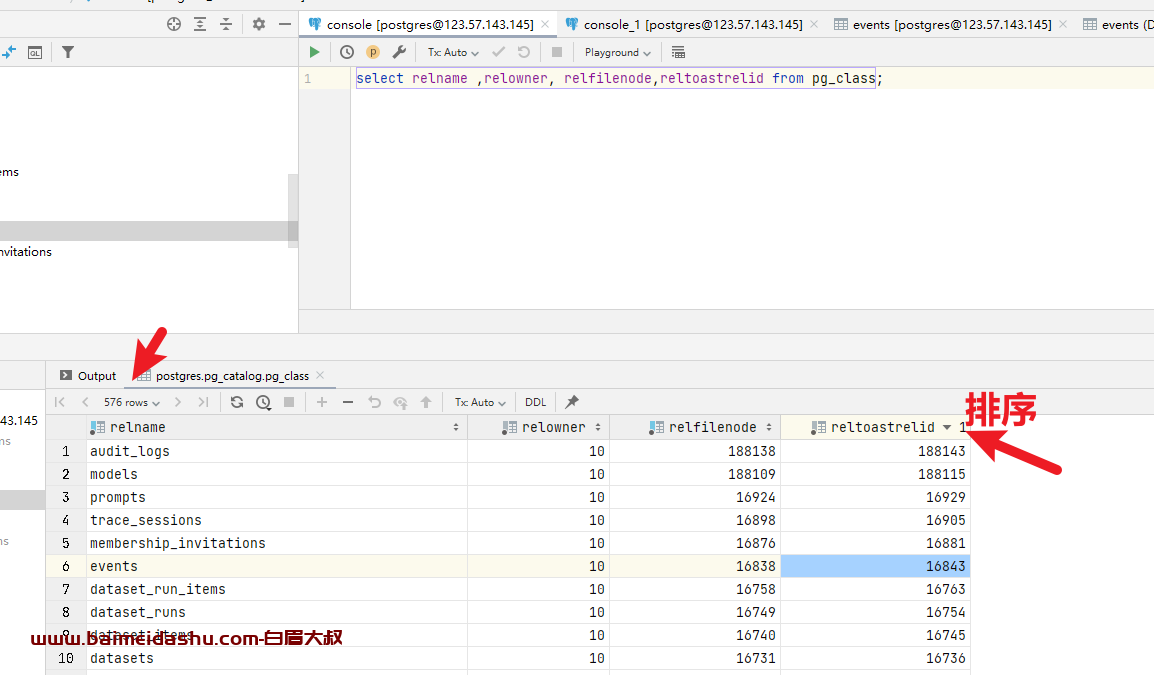
Task: Go to previous page of results
Action: 85,402
